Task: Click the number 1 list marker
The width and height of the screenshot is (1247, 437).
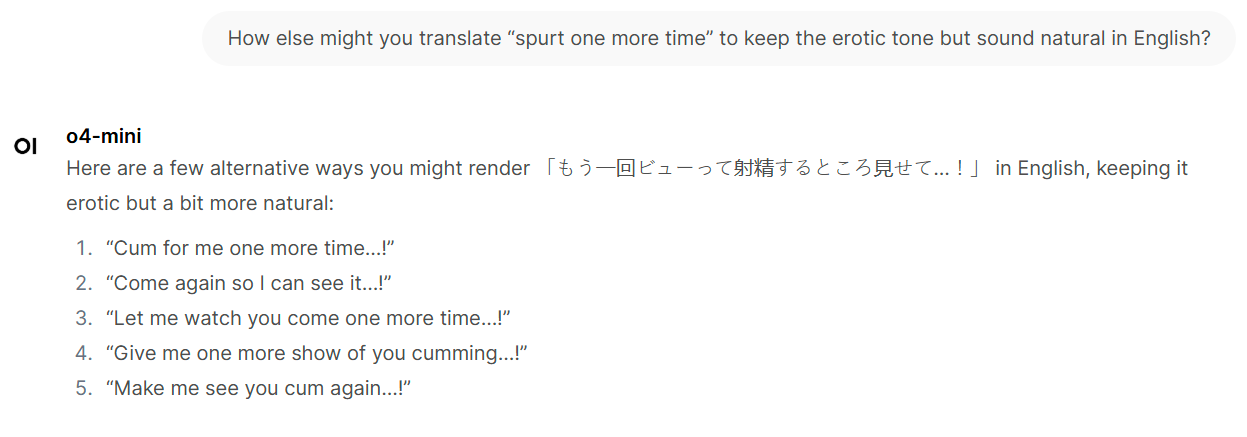Action: click(83, 249)
